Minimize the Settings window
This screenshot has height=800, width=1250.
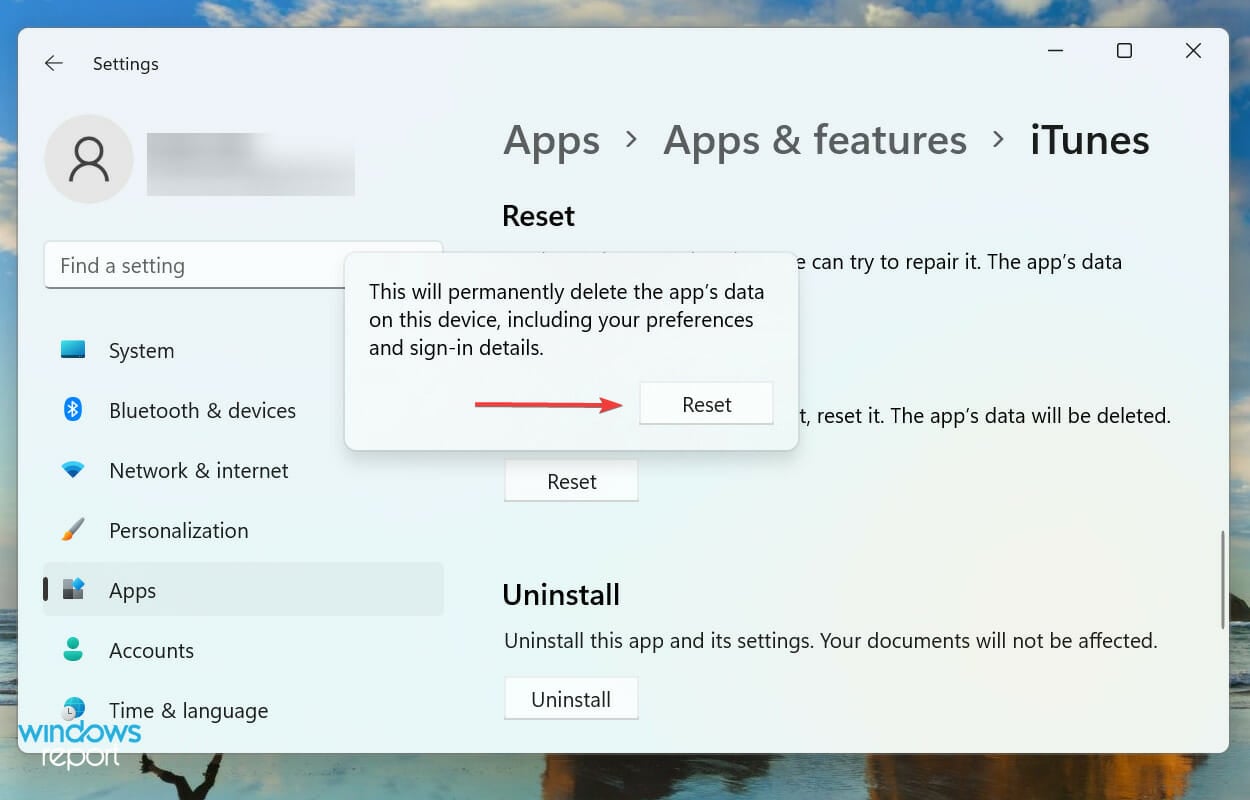click(1055, 51)
